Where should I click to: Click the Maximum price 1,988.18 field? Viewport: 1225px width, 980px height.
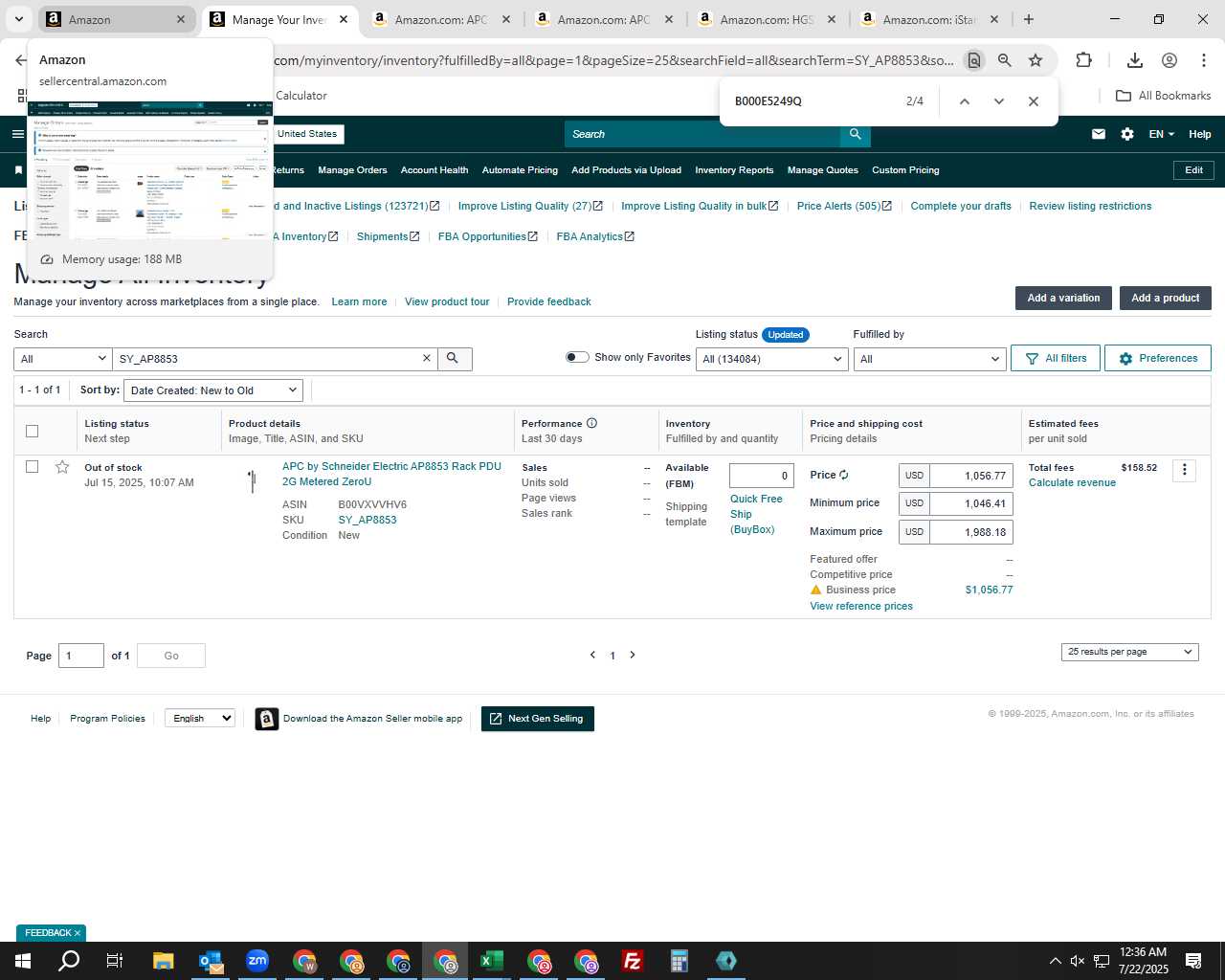click(x=971, y=532)
